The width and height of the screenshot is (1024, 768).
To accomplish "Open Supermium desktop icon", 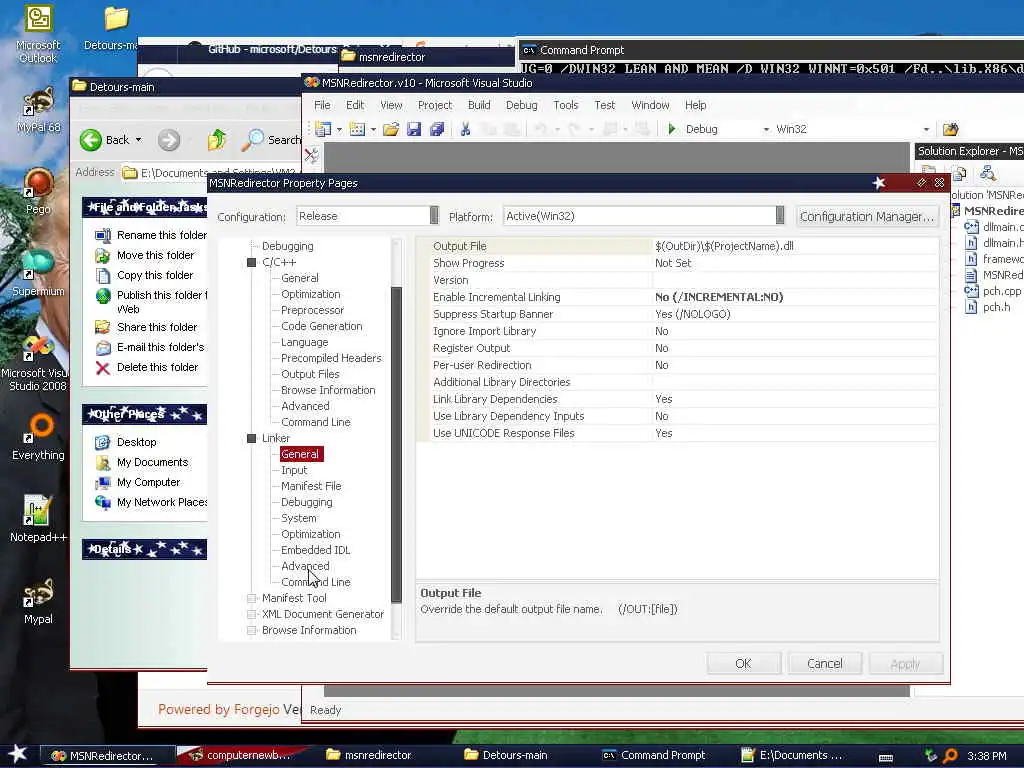I will [x=38, y=273].
